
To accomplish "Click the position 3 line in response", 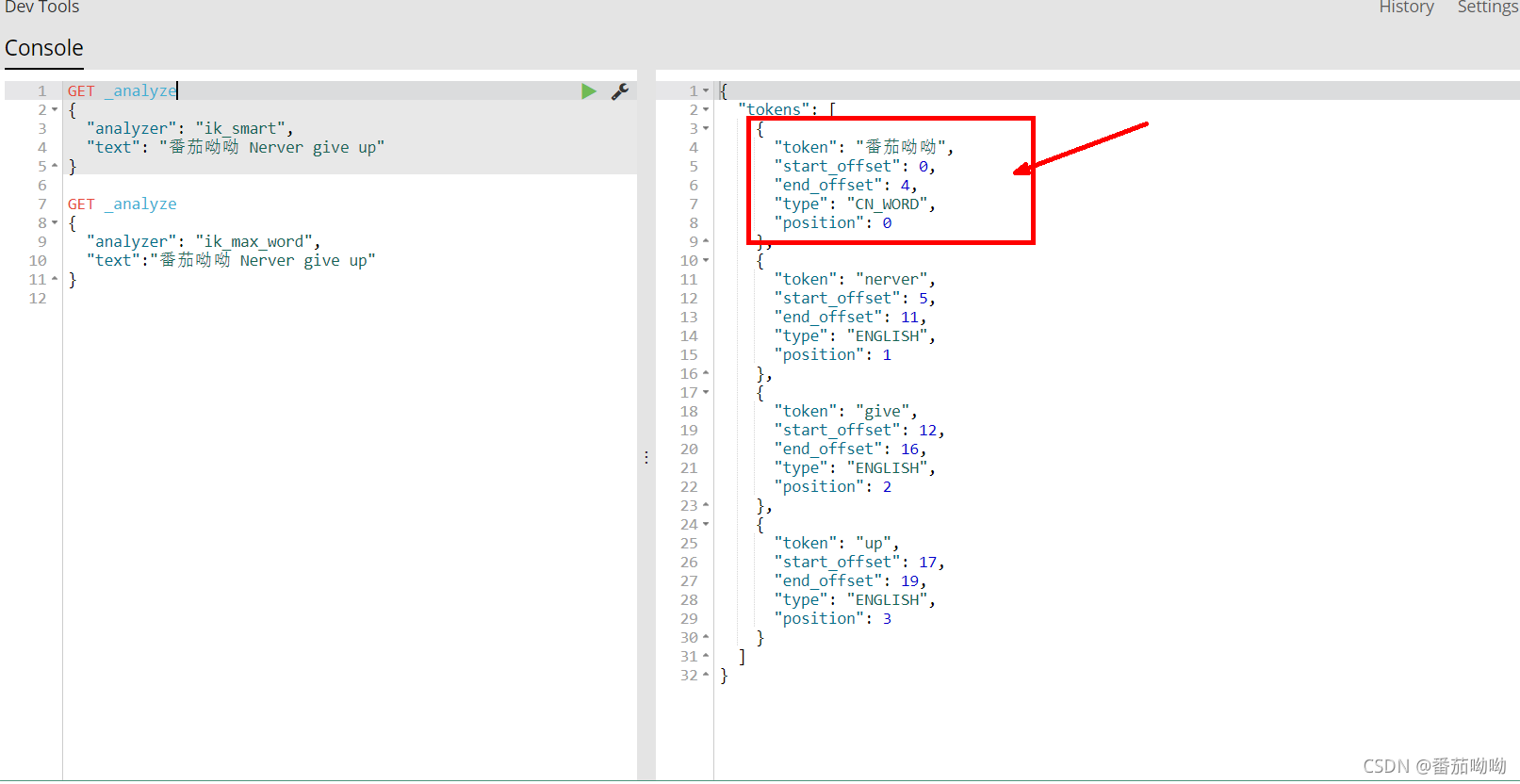I will point(832,619).
